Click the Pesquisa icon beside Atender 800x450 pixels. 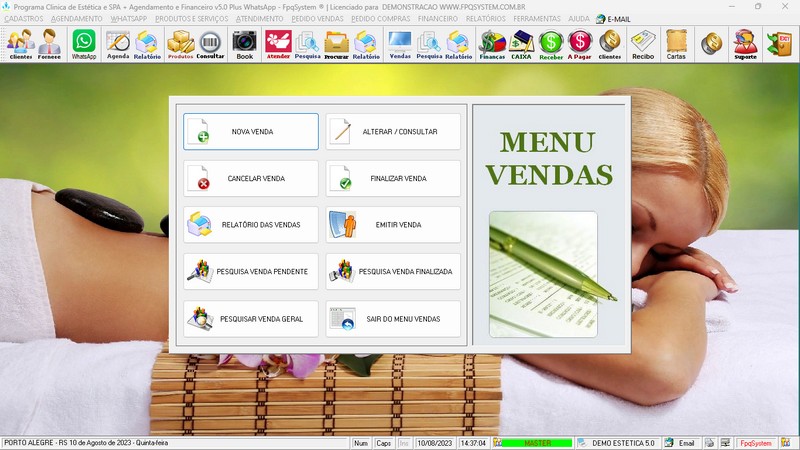[x=307, y=44]
